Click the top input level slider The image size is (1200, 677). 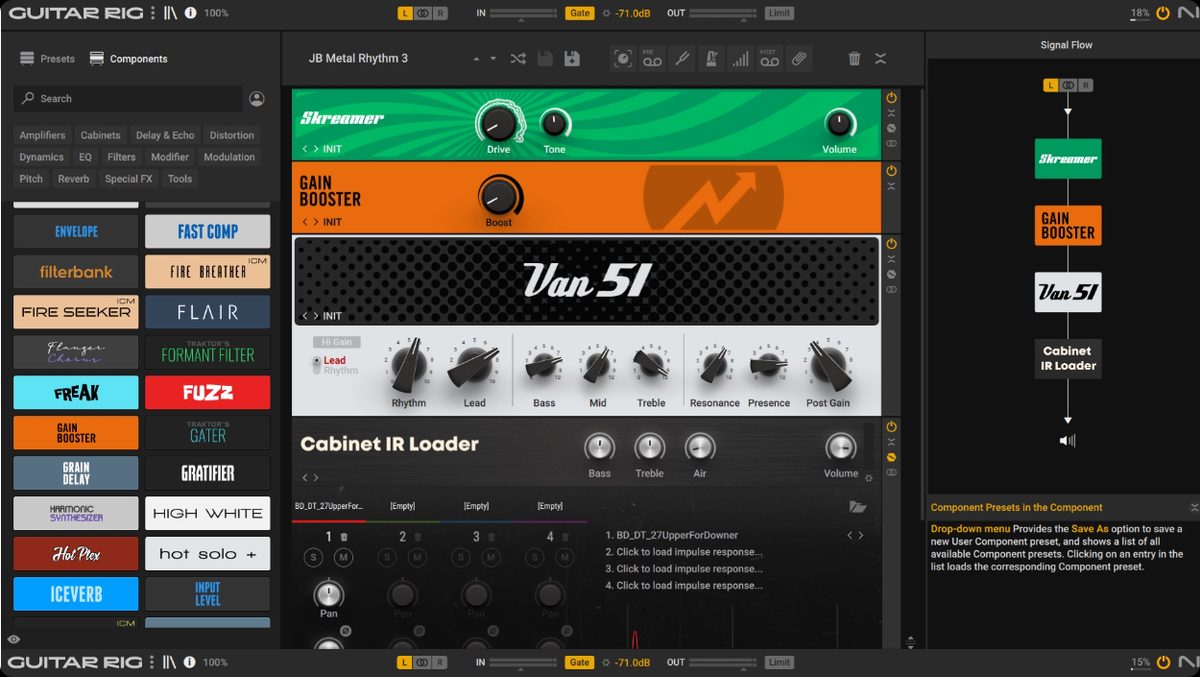(523, 13)
